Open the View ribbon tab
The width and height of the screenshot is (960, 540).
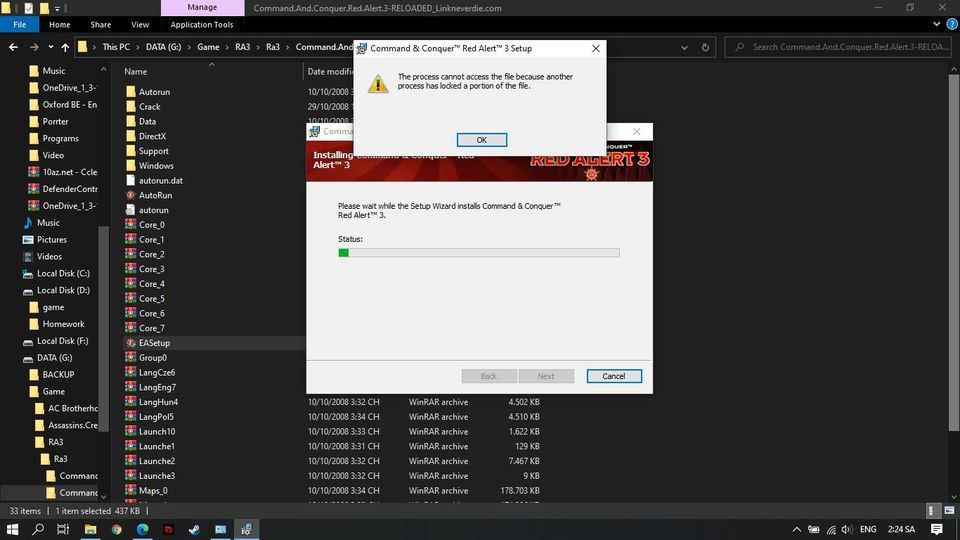[140, 24]
